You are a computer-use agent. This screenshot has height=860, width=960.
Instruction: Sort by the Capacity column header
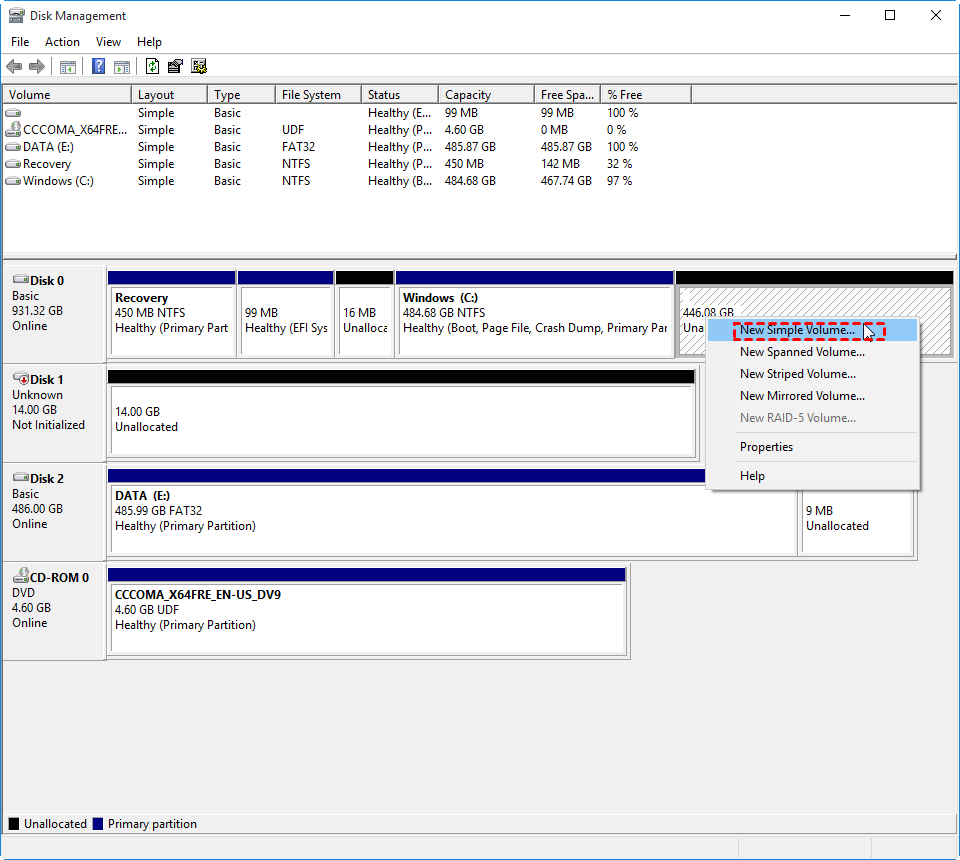[468, 95]
